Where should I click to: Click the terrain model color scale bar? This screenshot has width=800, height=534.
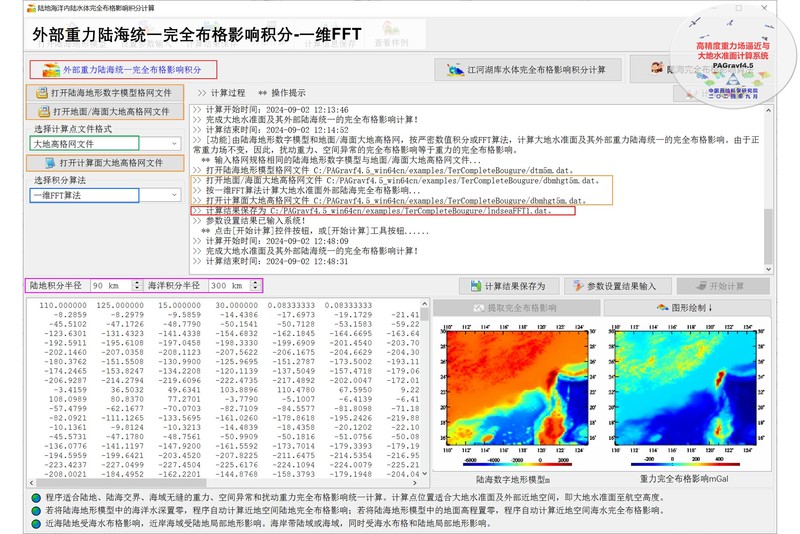pyautogui.click(x=517, y=465)
